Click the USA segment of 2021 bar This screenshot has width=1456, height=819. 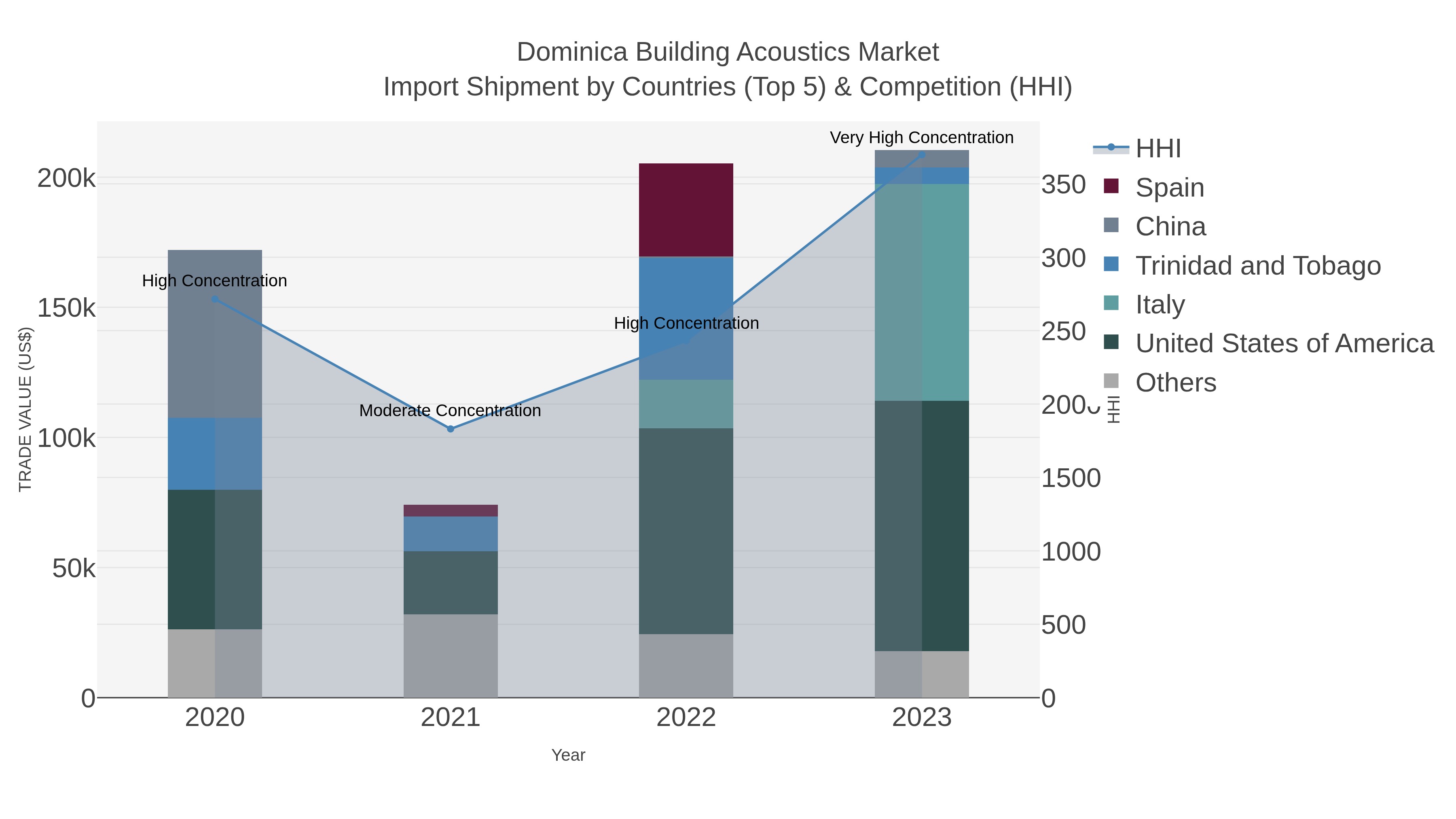tap(451, 583)
